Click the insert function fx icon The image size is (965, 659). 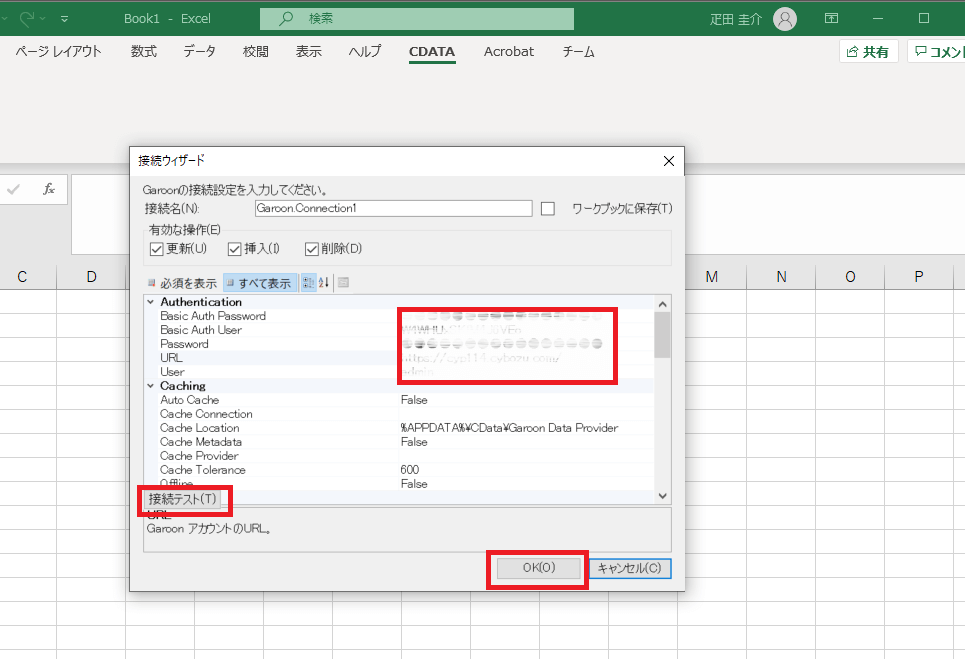[49, 189]
